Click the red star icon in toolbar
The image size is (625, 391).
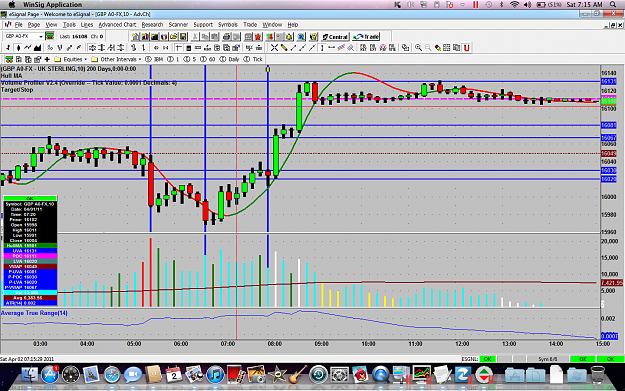tap(258, 37)
